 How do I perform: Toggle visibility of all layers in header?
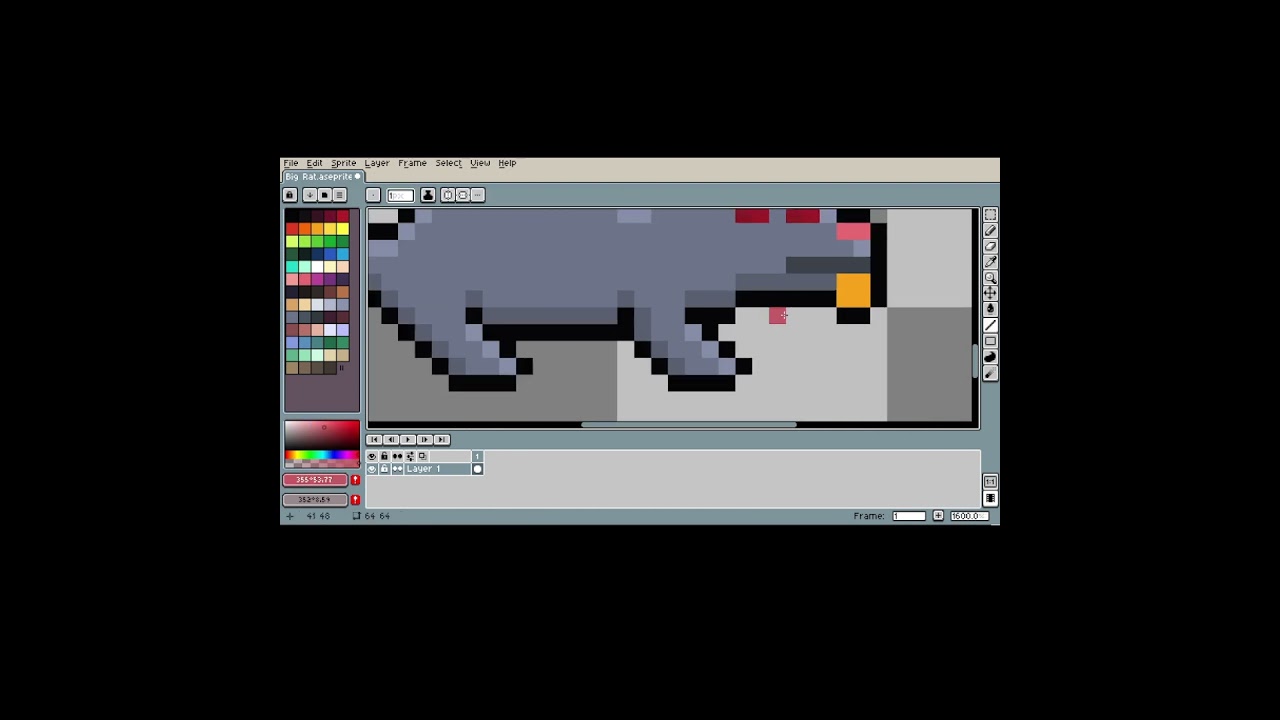372,456
